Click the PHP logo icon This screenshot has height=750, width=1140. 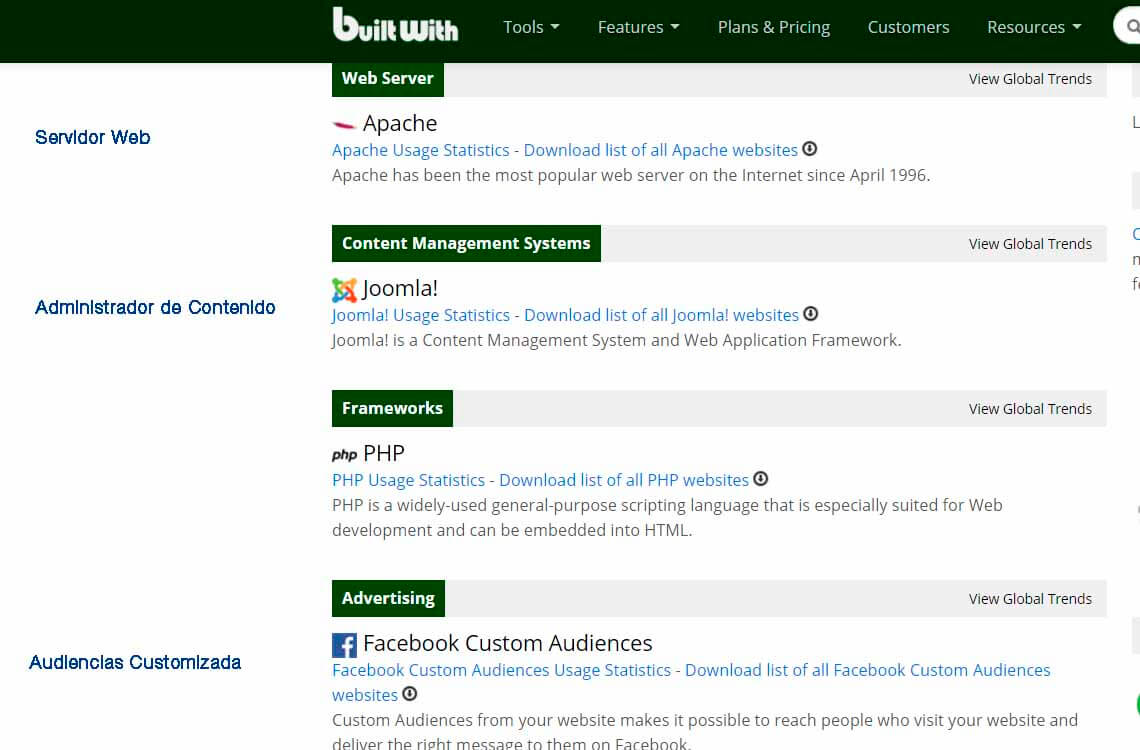point(344,455)
